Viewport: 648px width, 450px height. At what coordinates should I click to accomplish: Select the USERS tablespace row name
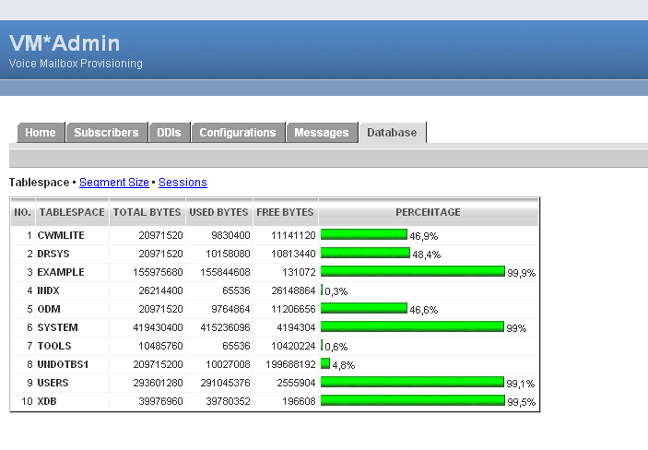click(x=55, y=382)
